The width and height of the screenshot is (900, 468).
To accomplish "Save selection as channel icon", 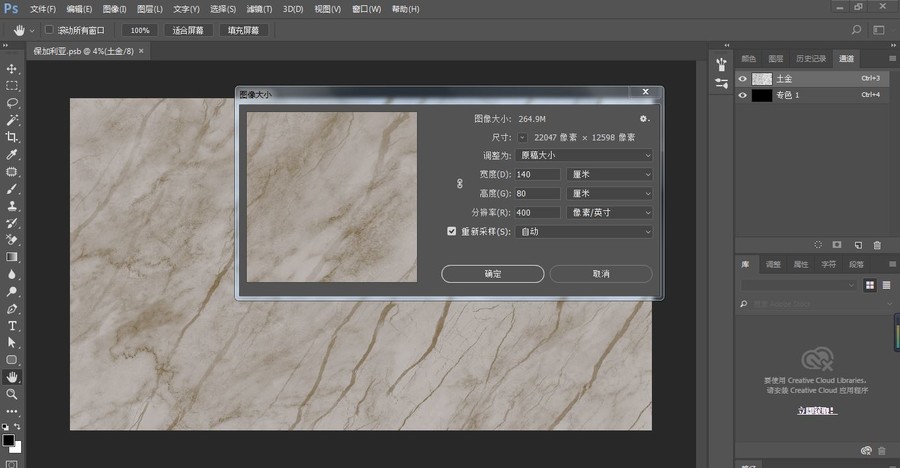I will (837, 245).
